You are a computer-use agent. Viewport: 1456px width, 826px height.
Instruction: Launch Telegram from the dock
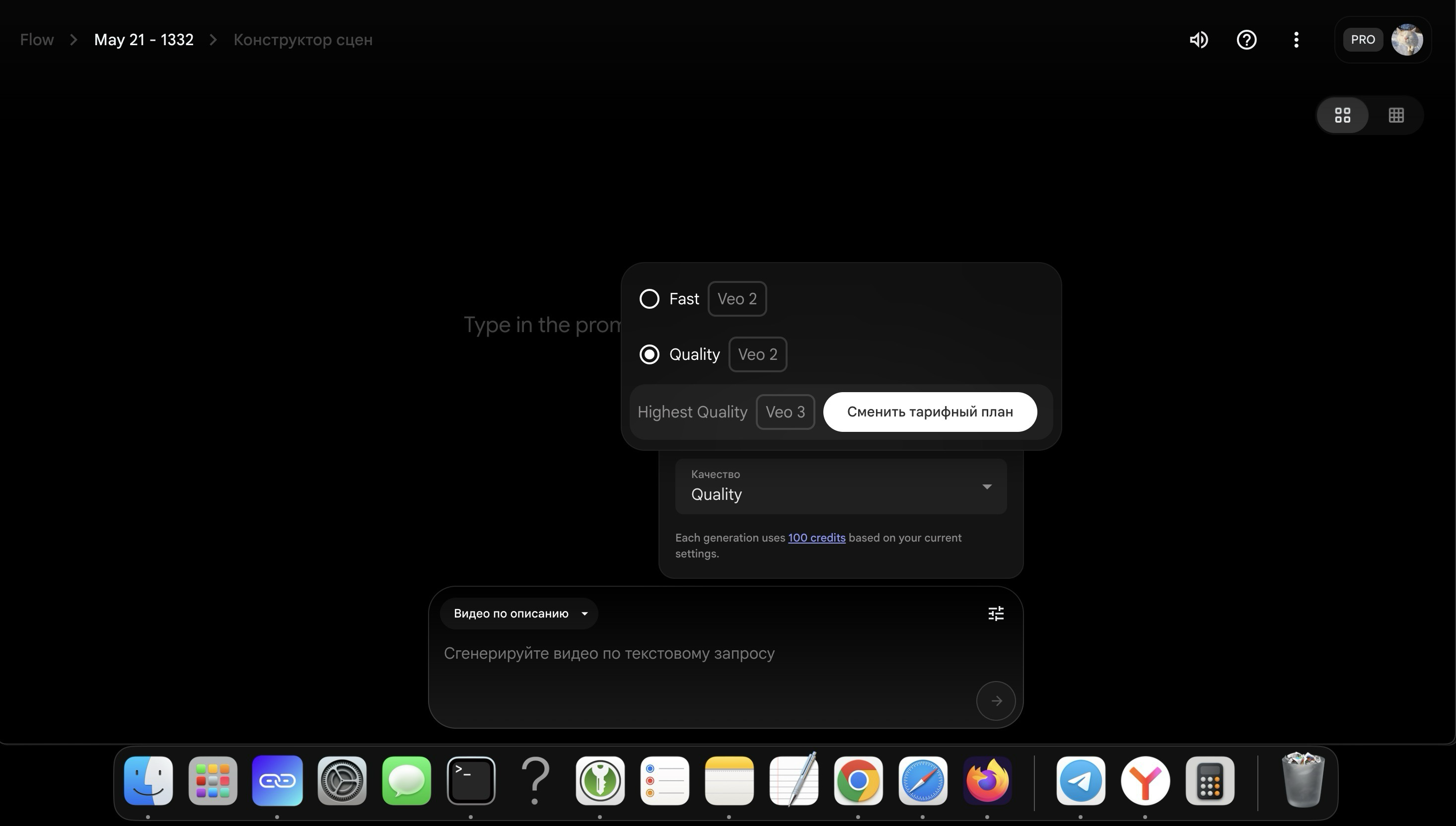[1081, 781]
